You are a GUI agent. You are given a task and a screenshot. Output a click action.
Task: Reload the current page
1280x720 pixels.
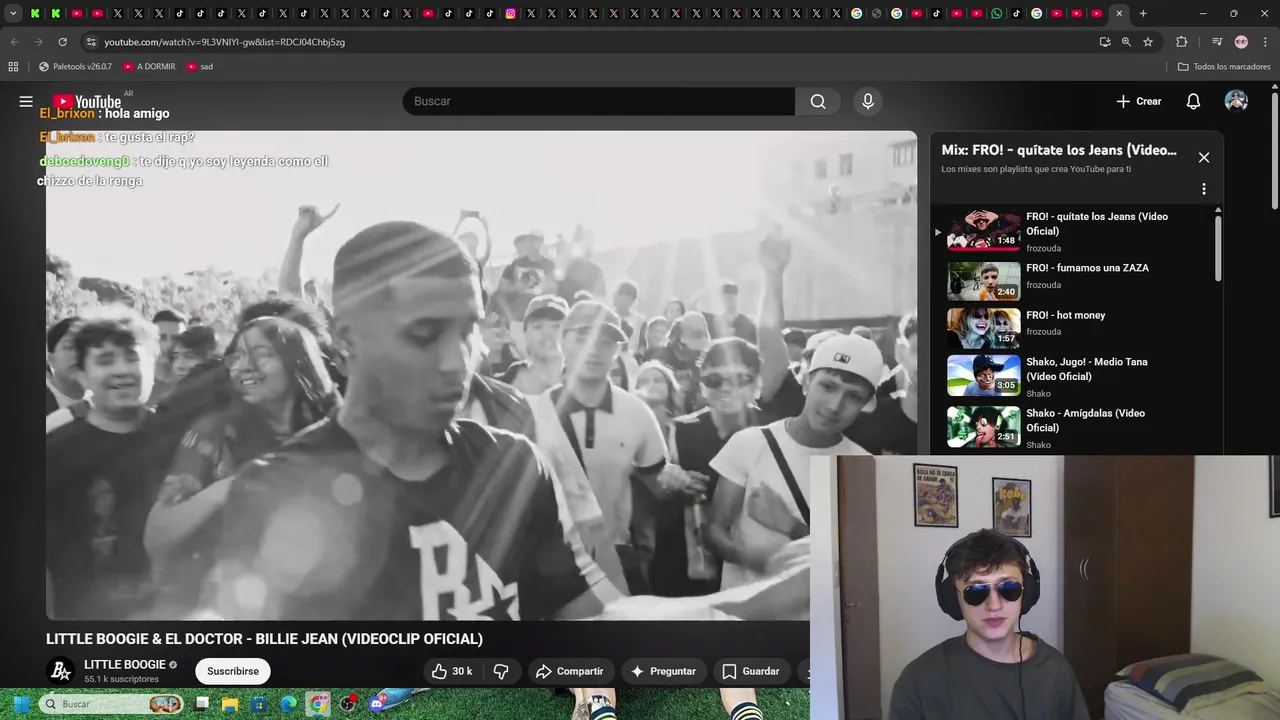[x=62, y=42]
